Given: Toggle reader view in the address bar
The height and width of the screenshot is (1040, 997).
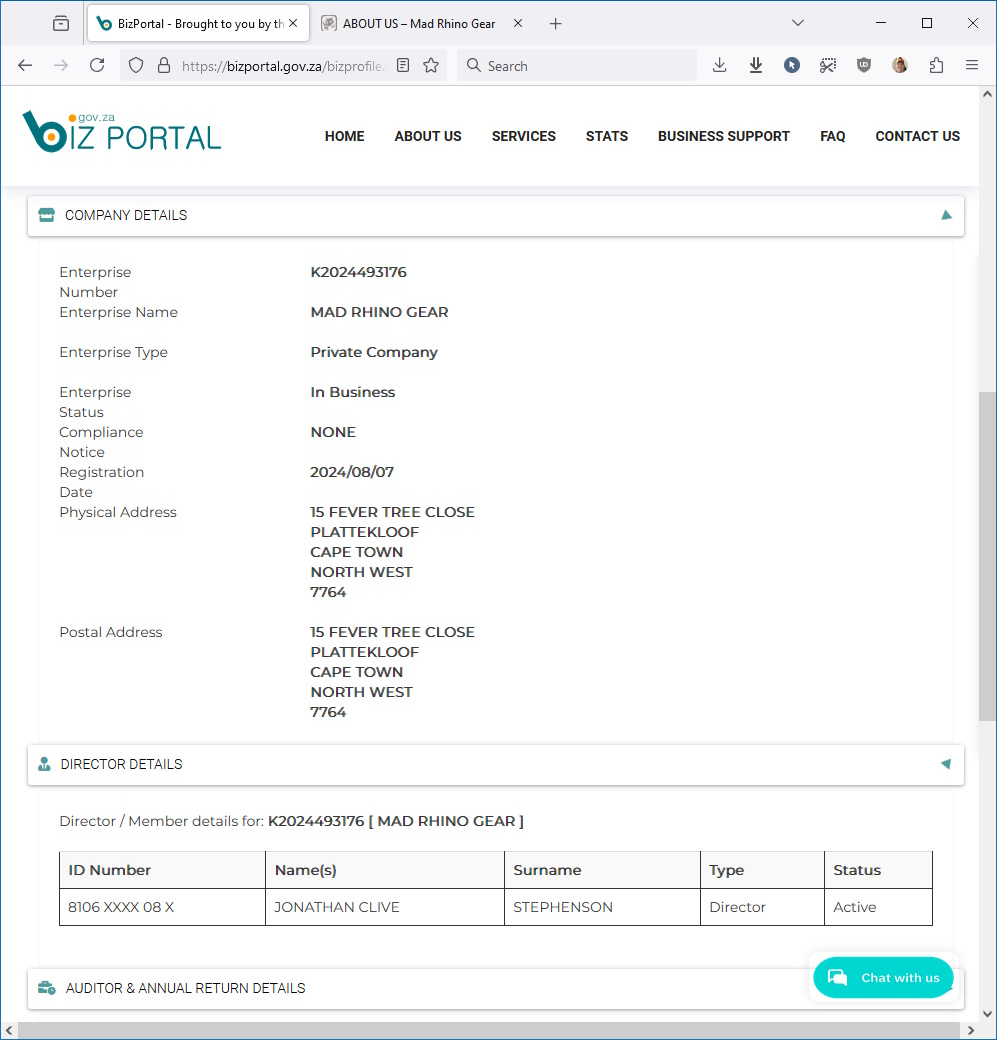Looking at the screenshot, I should click(x=403, y=66).
